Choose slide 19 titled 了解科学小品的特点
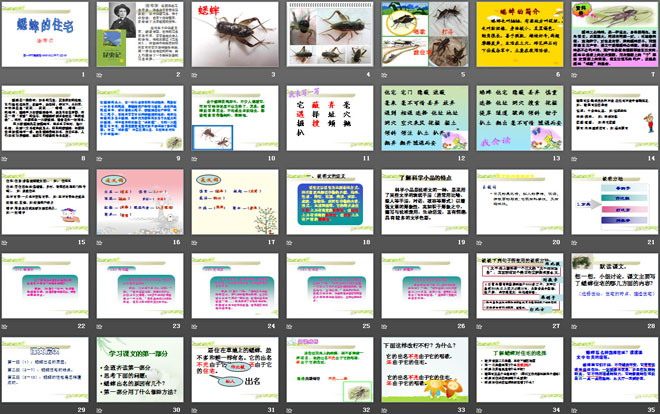 tap(423, 204)
